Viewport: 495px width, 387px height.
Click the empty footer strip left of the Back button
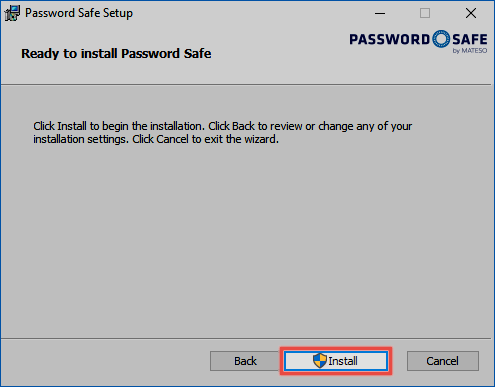coord(105,362)
